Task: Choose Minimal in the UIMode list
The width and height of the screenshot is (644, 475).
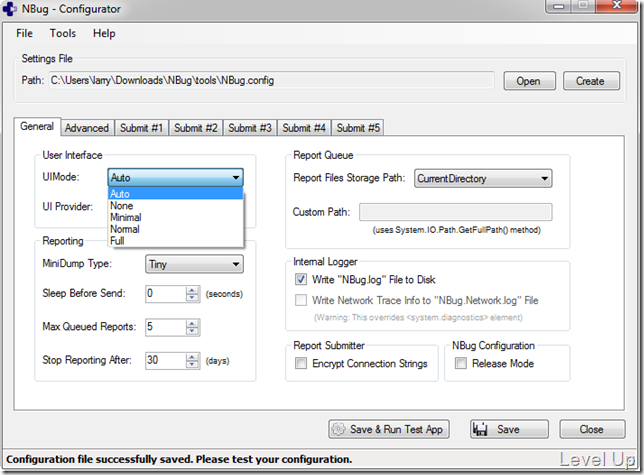Action: [176, 217]
